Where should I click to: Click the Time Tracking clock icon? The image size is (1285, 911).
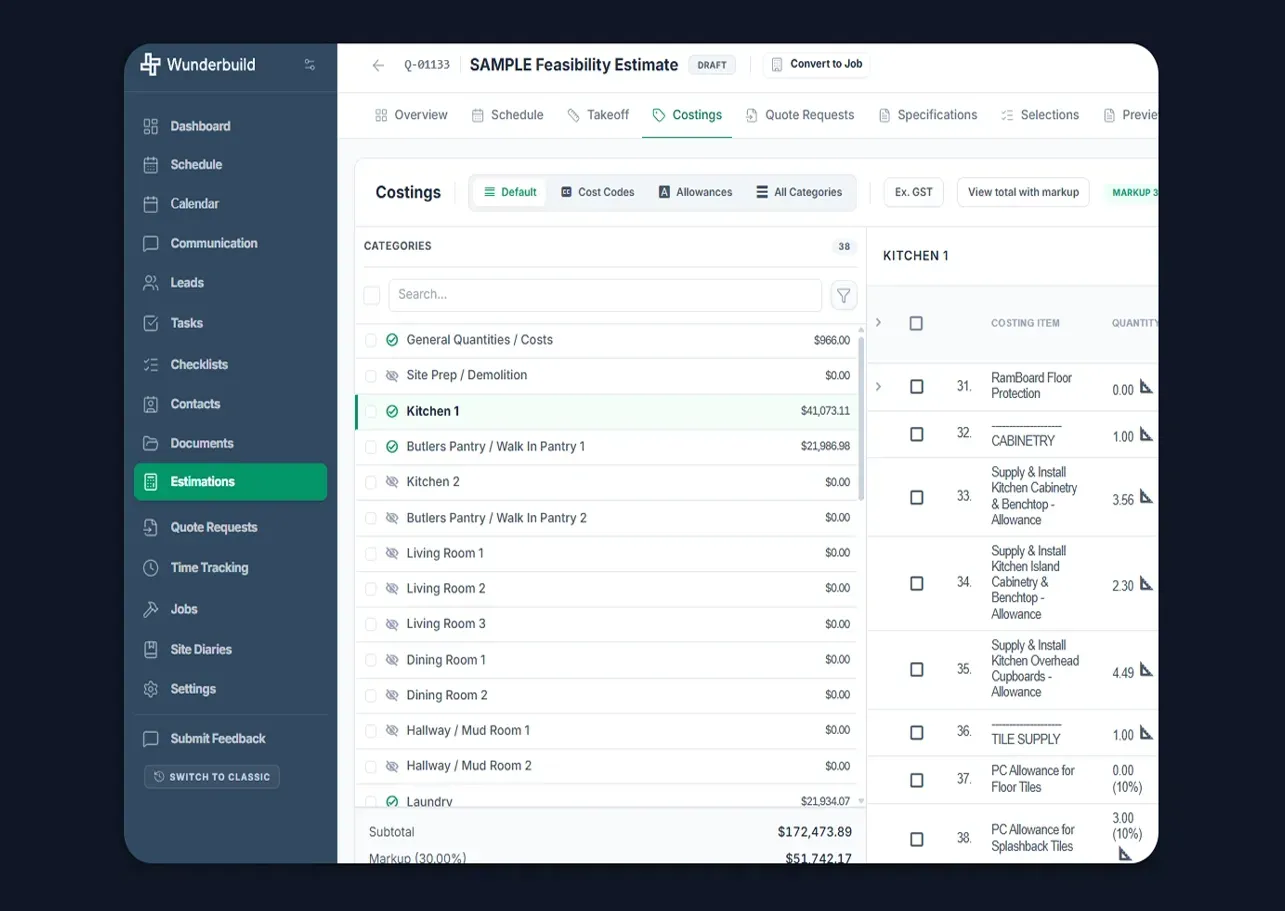point(151,568)
